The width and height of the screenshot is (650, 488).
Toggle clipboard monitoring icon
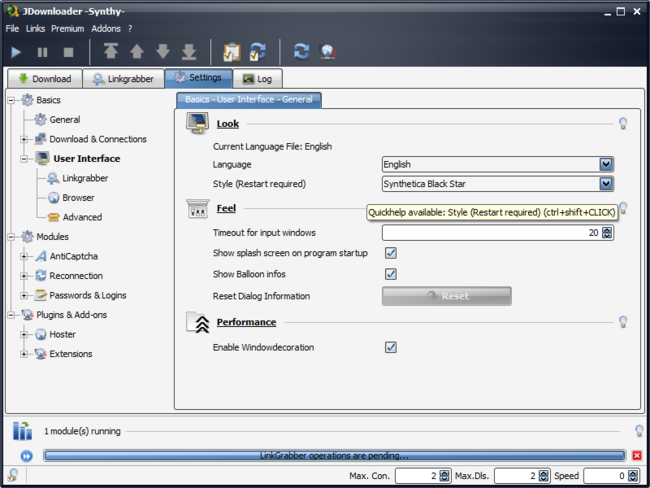coord(232,52)
